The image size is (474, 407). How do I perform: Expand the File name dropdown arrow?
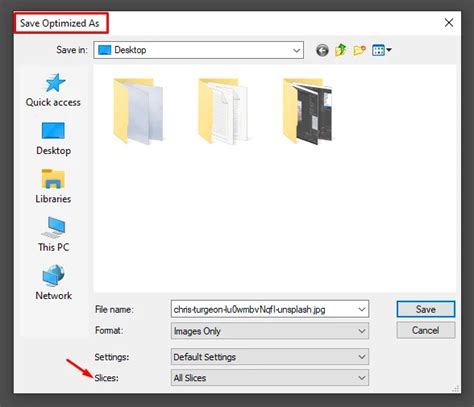point(362,309)
